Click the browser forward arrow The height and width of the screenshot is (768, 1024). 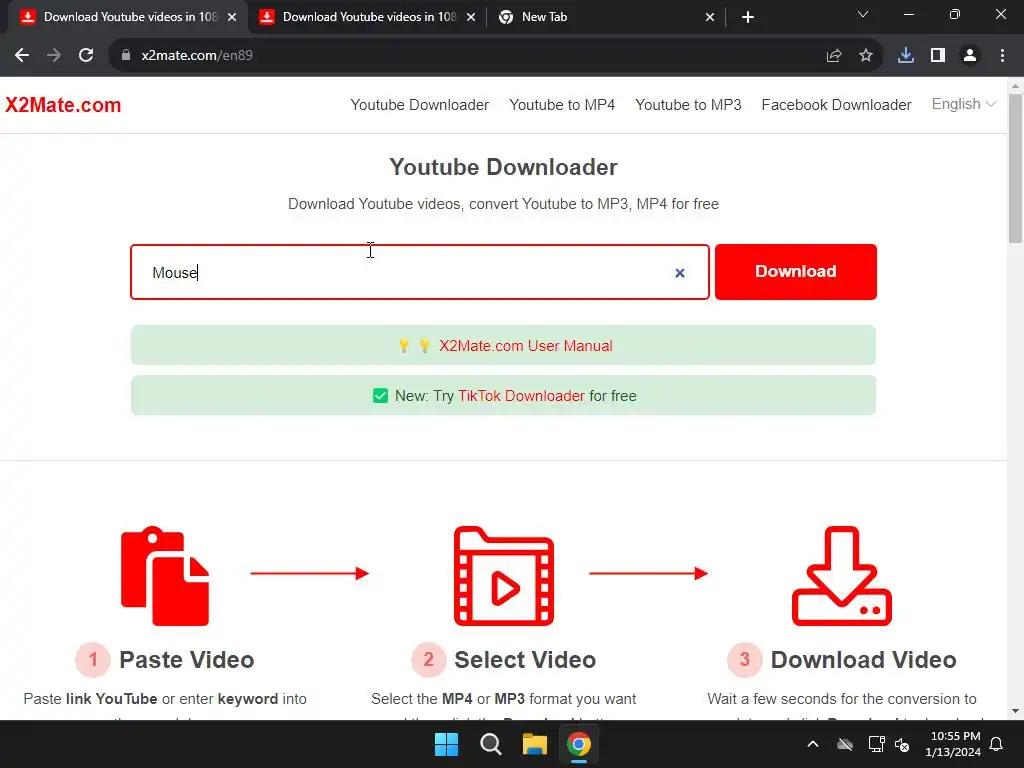(x=54, y=56)
